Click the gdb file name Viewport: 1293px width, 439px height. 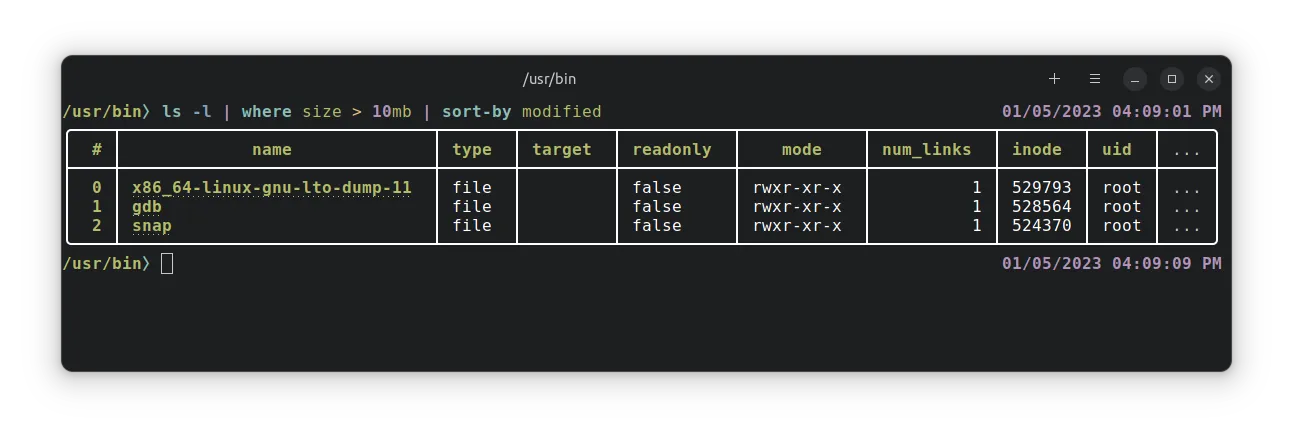coord(147,206)
